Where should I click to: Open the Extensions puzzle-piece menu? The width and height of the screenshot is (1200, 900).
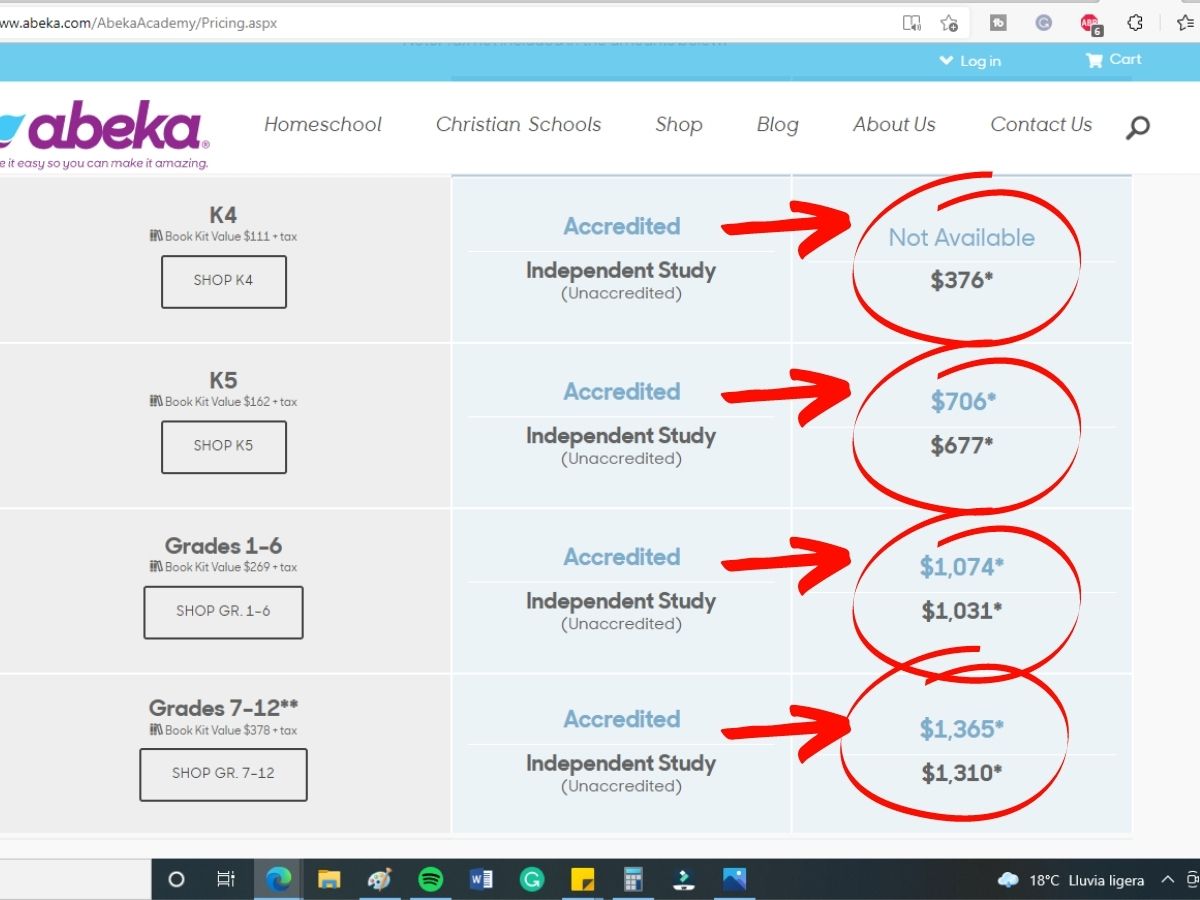click(1135, 23)
